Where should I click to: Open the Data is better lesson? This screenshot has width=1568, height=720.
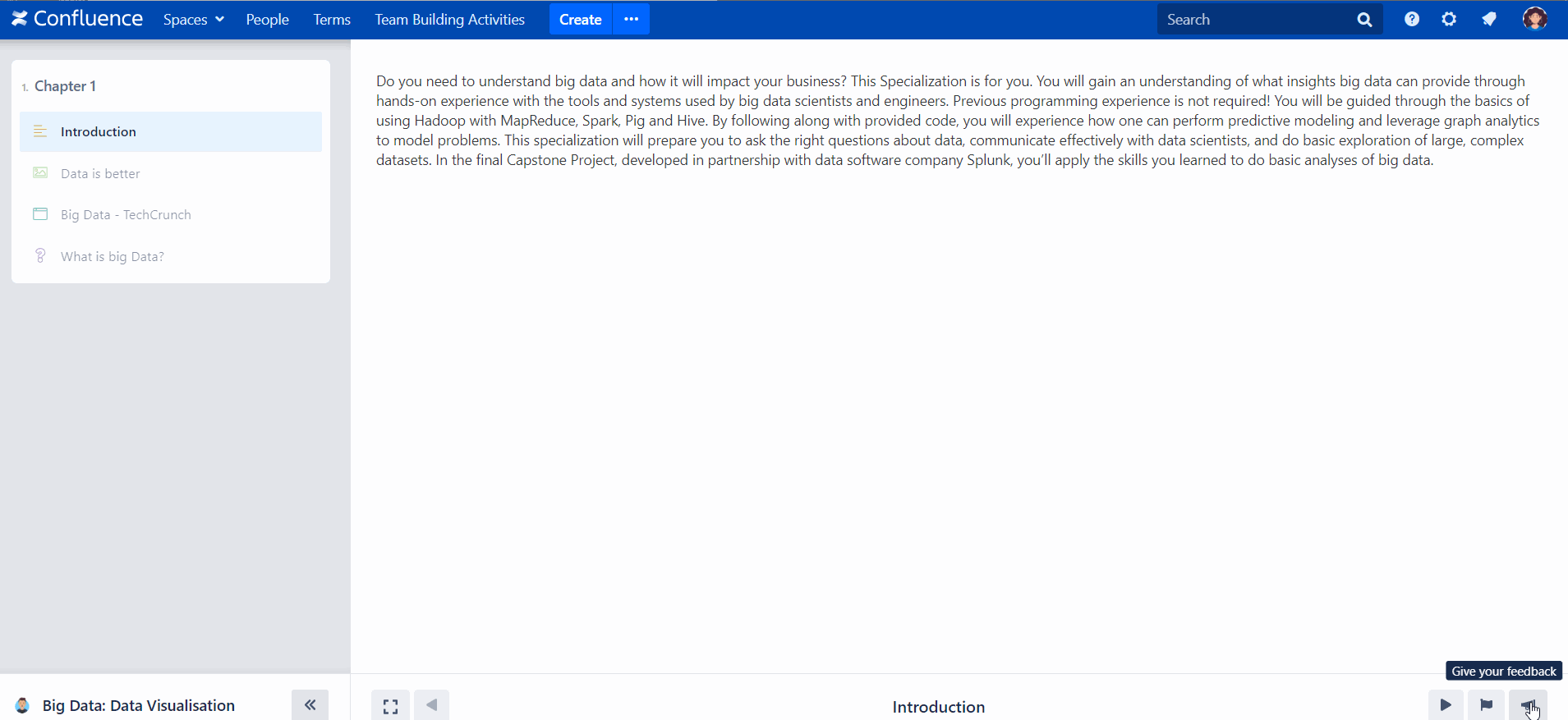pos(100,173)
